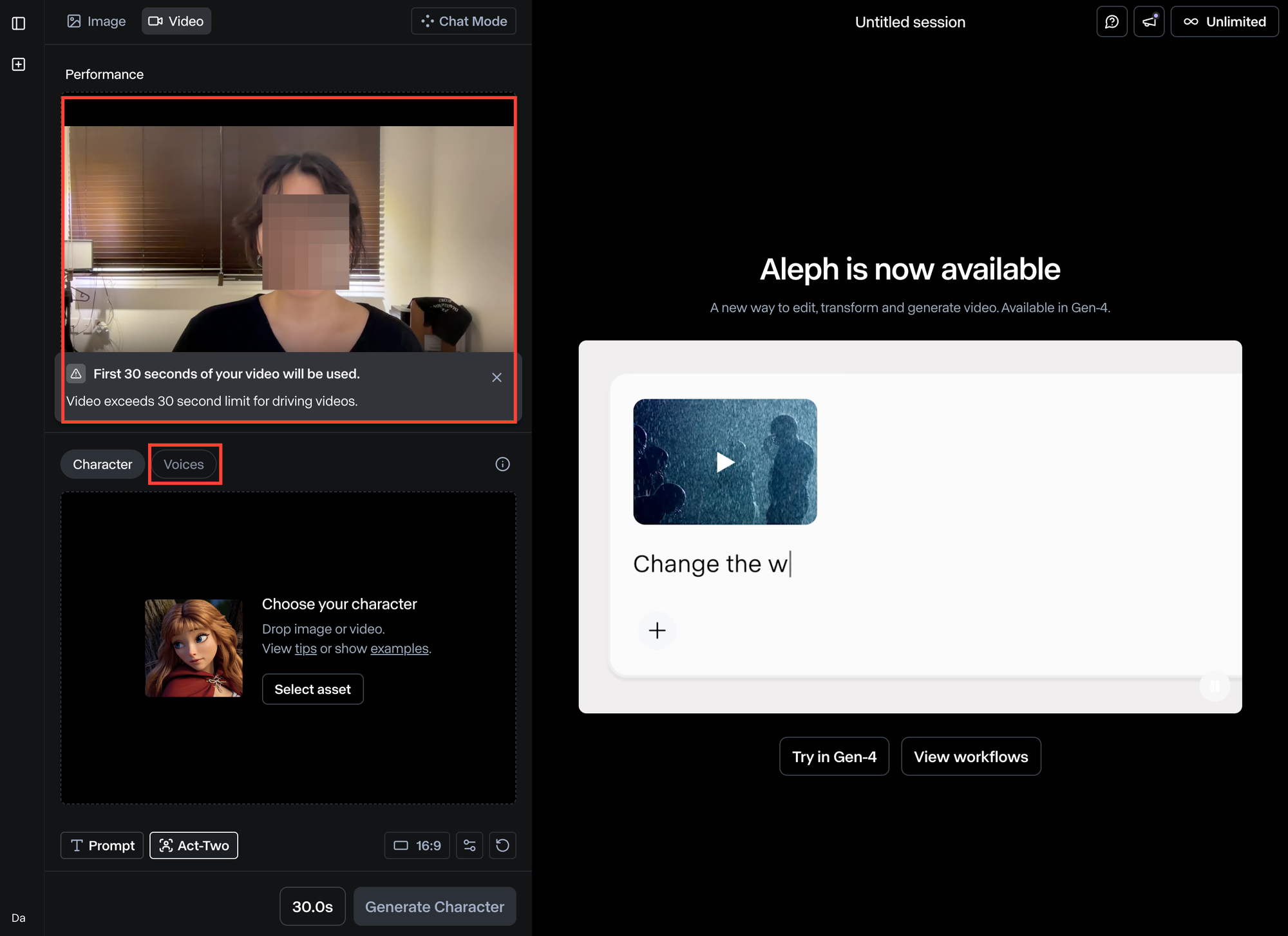This screenshot has width=1288, height=936.
Task: Click the new session plus icon
Action: click(x=19, y=64)
